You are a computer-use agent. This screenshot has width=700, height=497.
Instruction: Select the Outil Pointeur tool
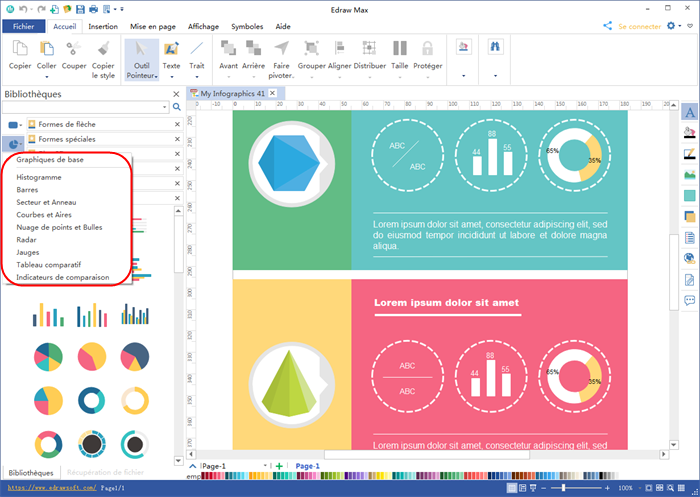tap(142, 59)
